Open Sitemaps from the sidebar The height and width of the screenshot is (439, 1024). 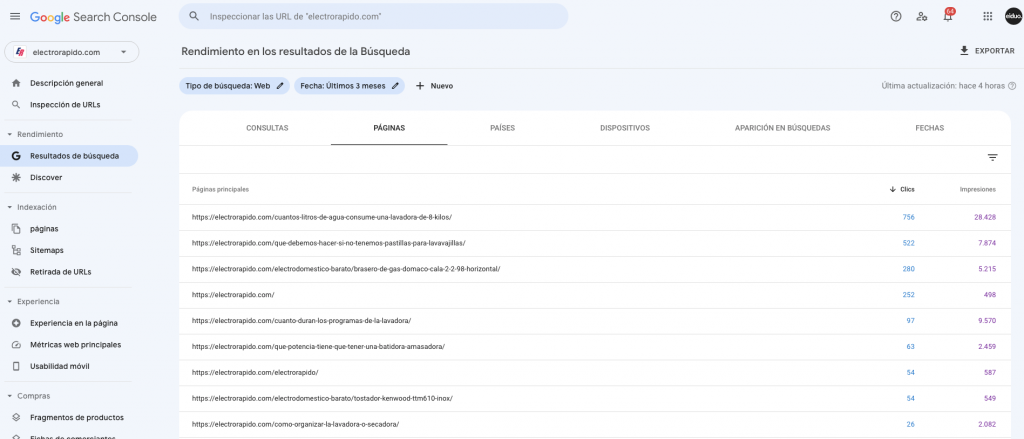point(47,250)
